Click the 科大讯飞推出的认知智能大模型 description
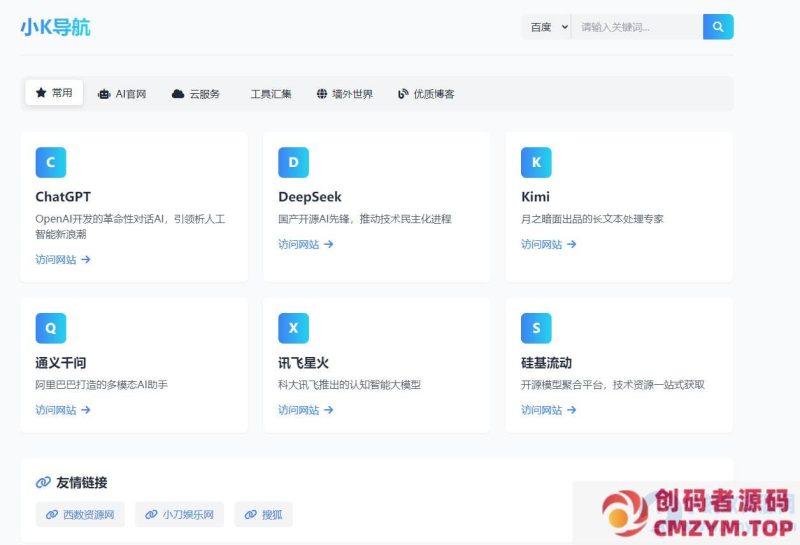Screen dimensions: 800x545 click(x=349, y=385)
